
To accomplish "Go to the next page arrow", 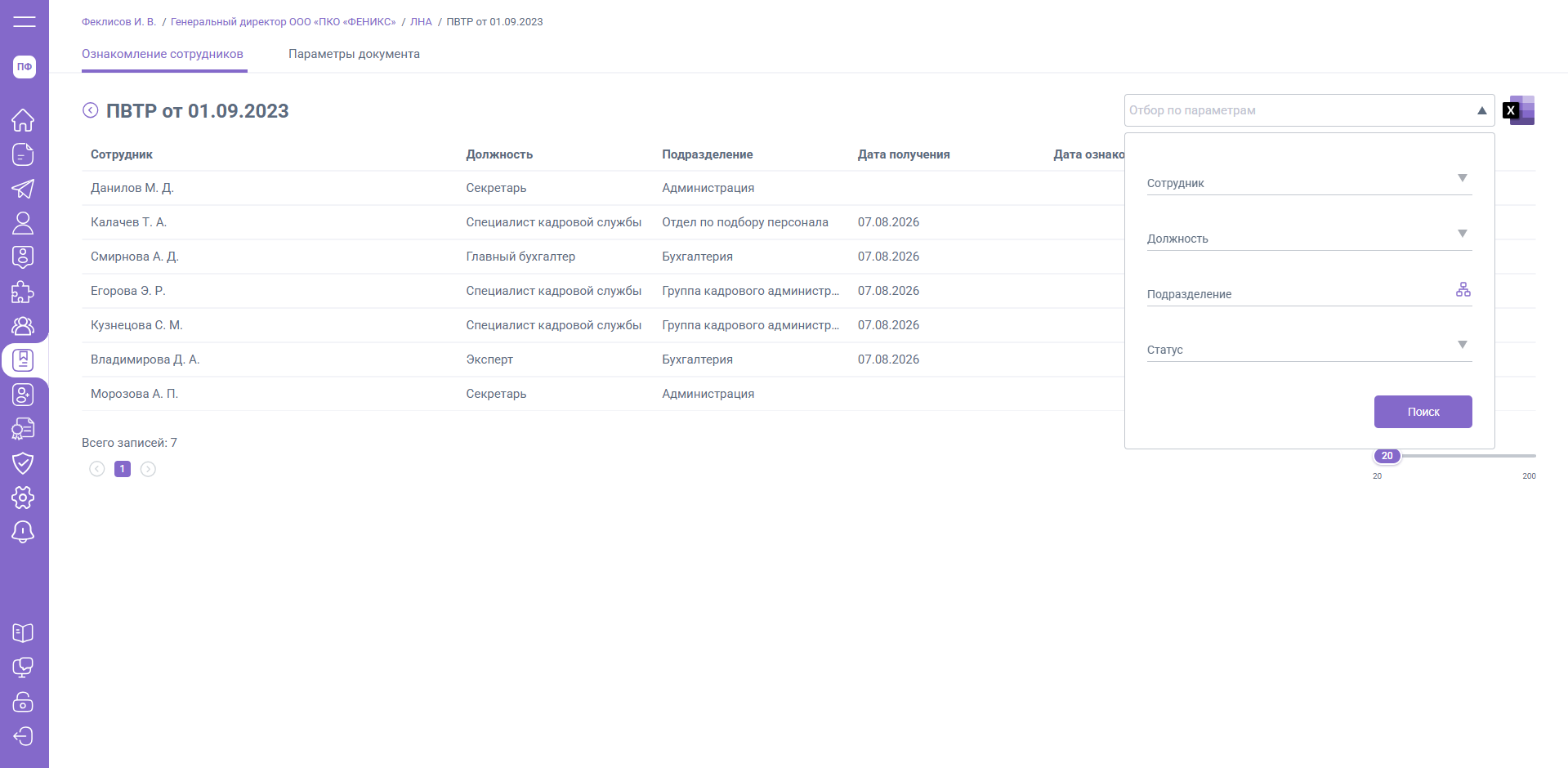I will (x=148, y=469).
